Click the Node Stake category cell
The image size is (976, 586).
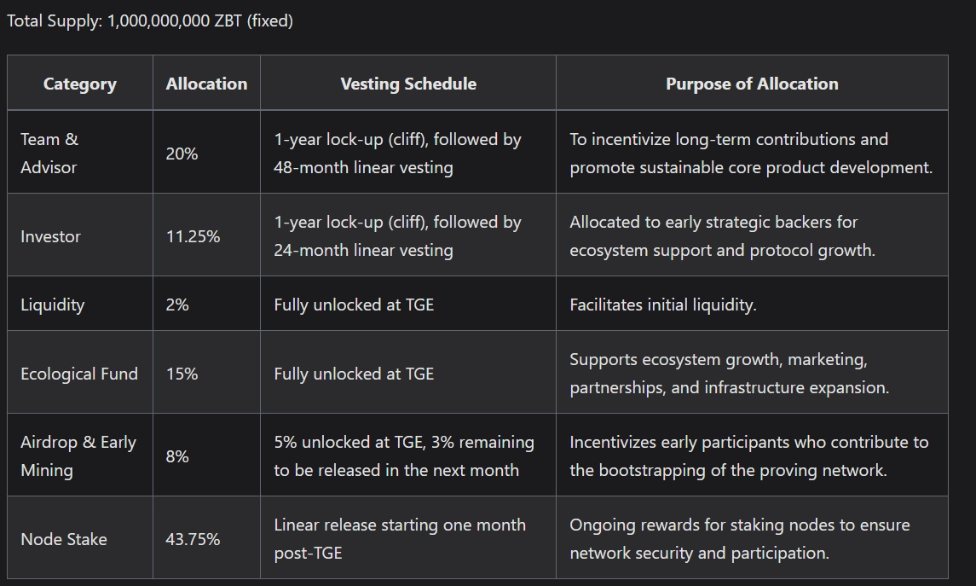(x=64, y=539)
